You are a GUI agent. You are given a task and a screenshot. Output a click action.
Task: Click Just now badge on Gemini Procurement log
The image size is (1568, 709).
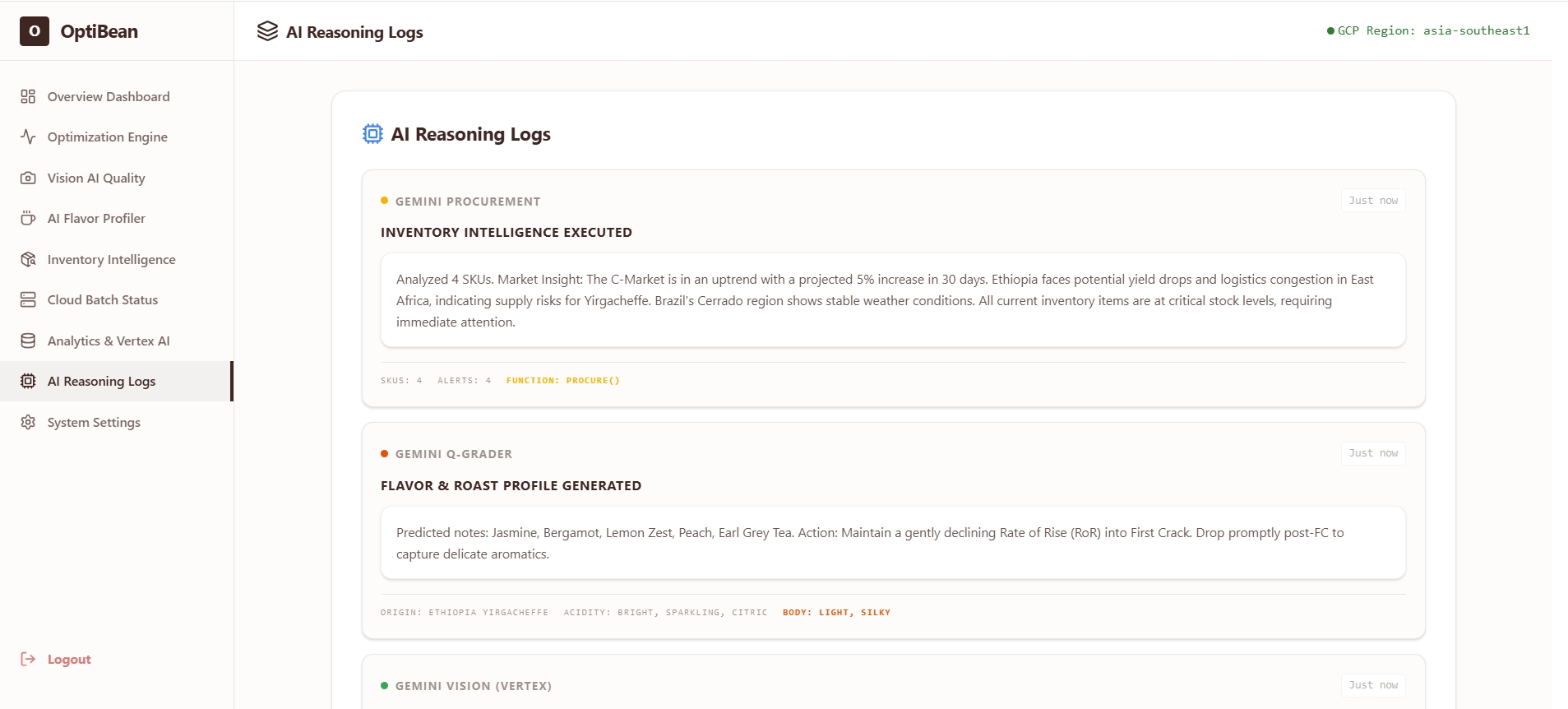point(1373,201)
